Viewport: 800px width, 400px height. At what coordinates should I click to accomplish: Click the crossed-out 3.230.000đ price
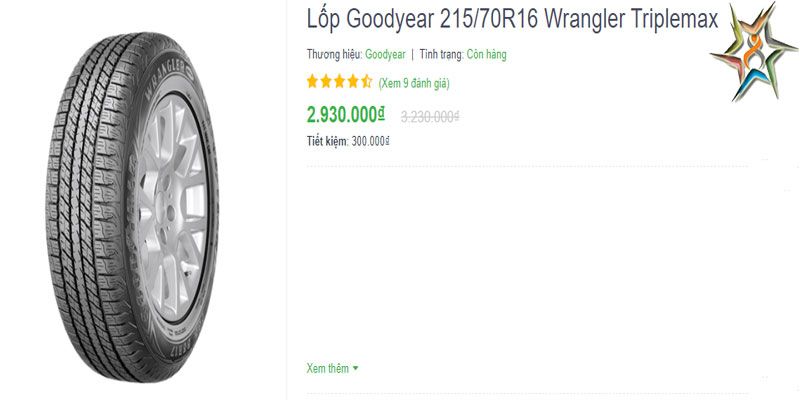pos(430,117)
